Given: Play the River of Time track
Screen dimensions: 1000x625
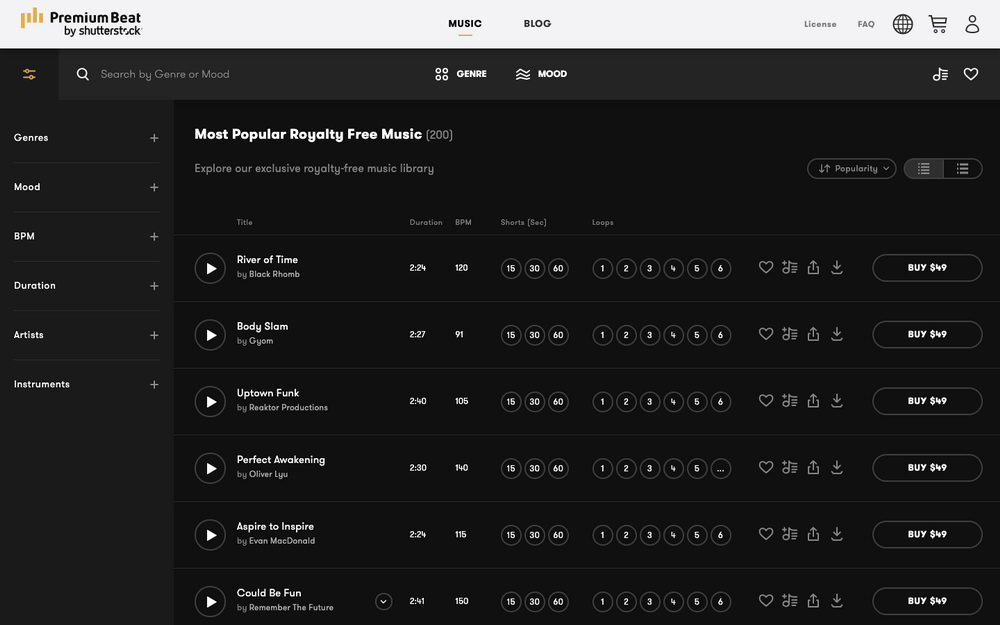Looking at the screenshot, I should [210, 268].
